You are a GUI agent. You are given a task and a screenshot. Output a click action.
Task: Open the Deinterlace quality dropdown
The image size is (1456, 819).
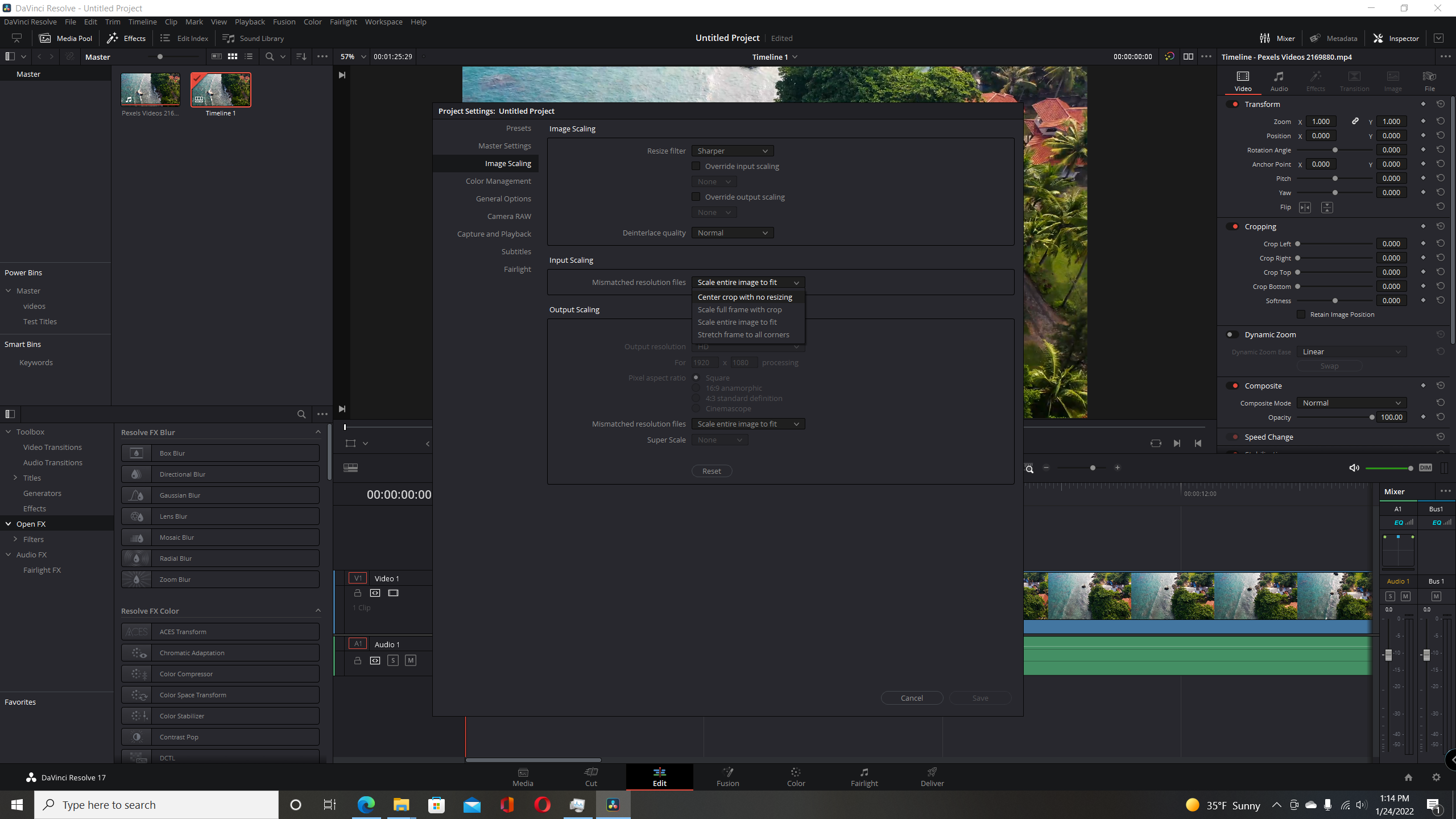point(733,233)
